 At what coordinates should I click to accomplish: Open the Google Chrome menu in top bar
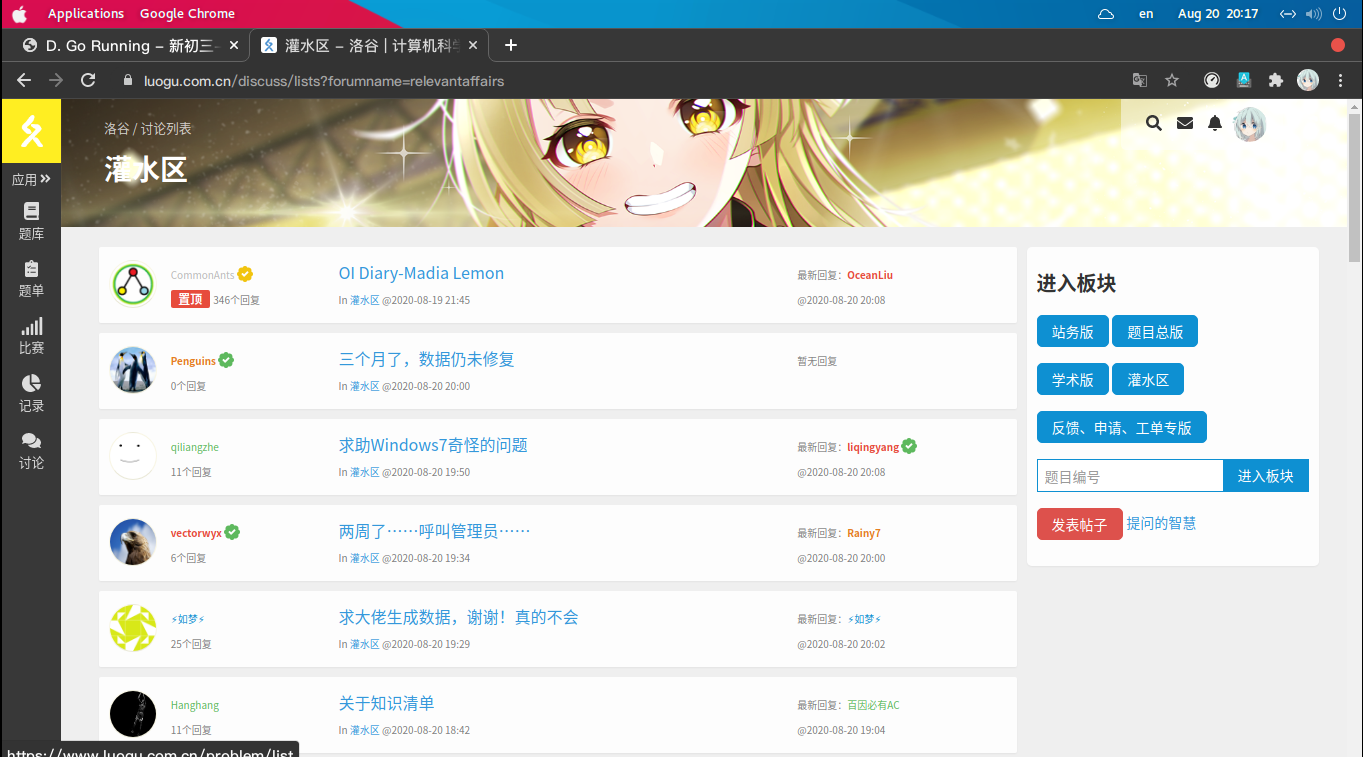[187, 14]
